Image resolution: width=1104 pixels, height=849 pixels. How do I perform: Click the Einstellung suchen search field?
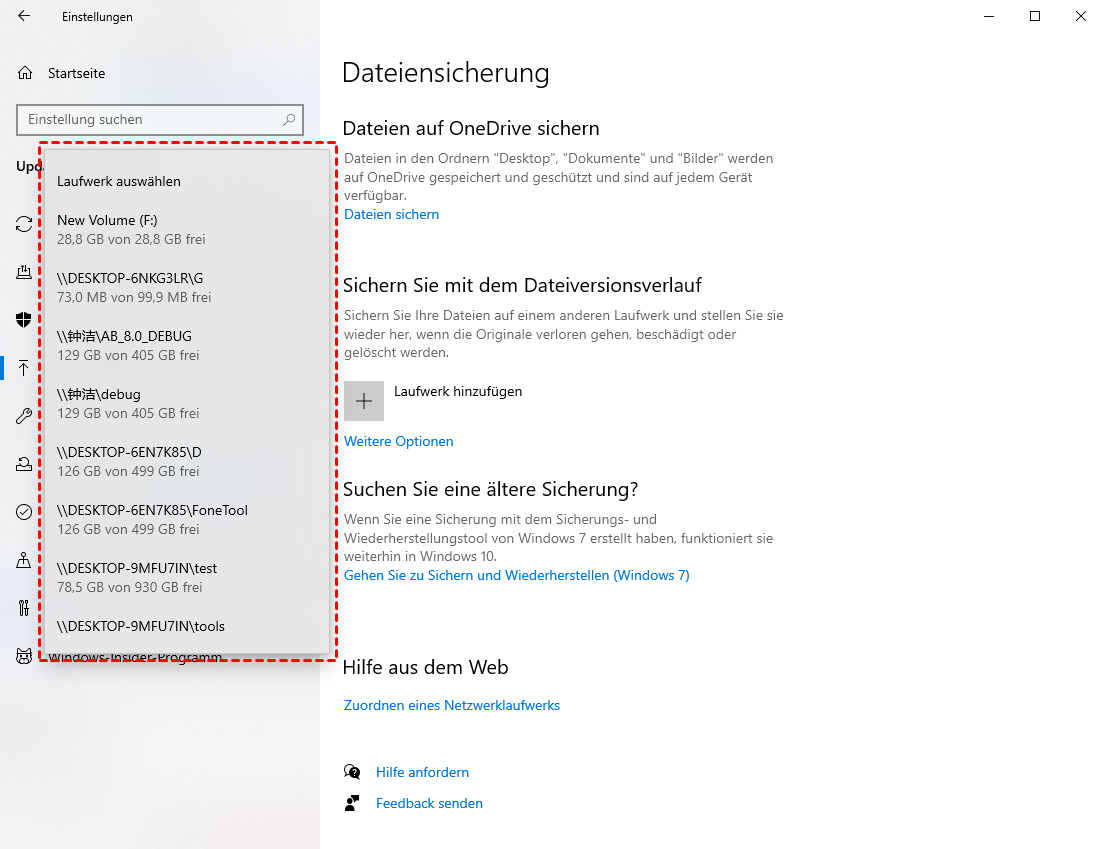(x=150, y=120)
